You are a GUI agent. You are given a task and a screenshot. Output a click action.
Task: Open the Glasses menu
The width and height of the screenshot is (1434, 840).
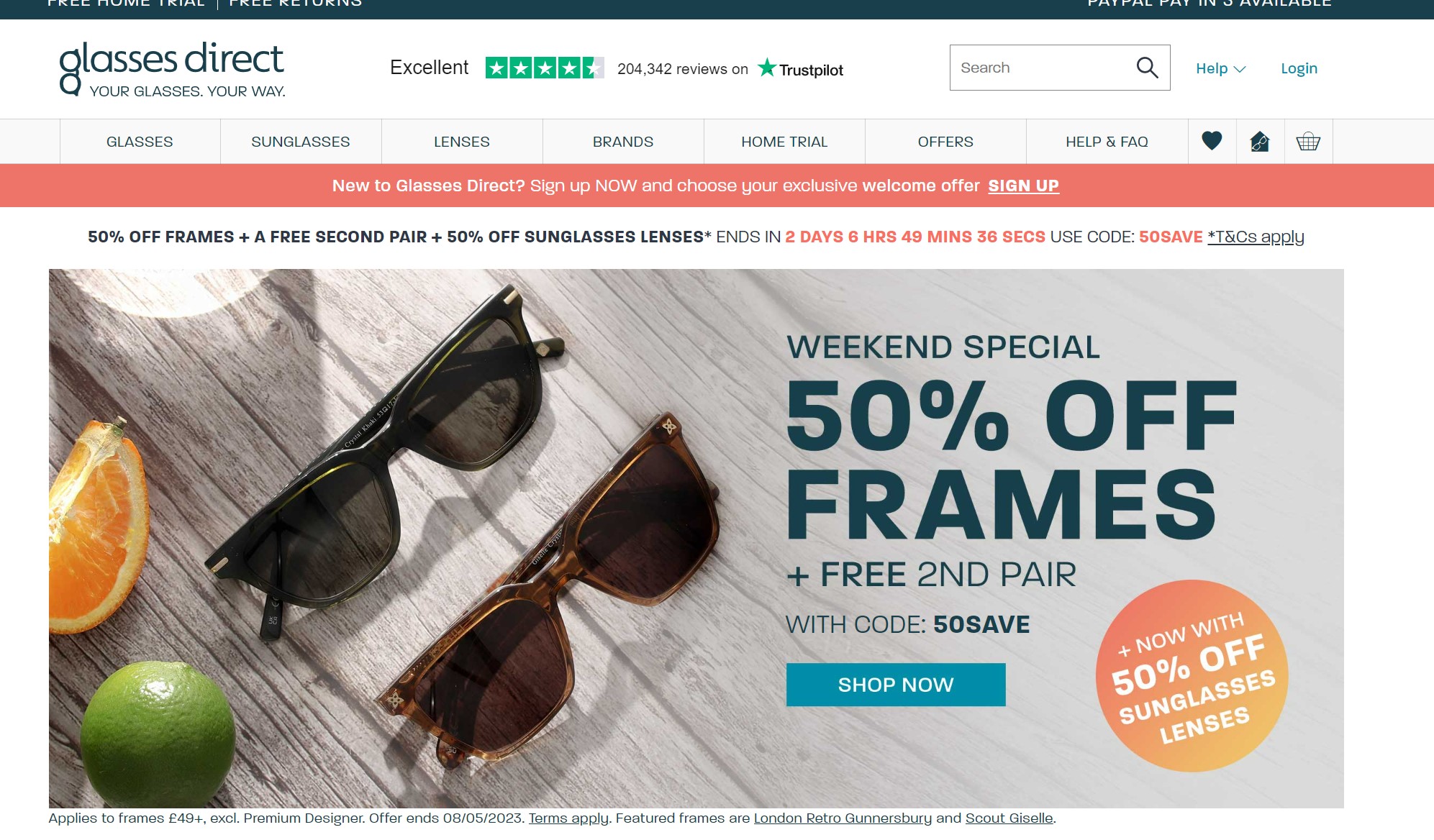point(140,142)
